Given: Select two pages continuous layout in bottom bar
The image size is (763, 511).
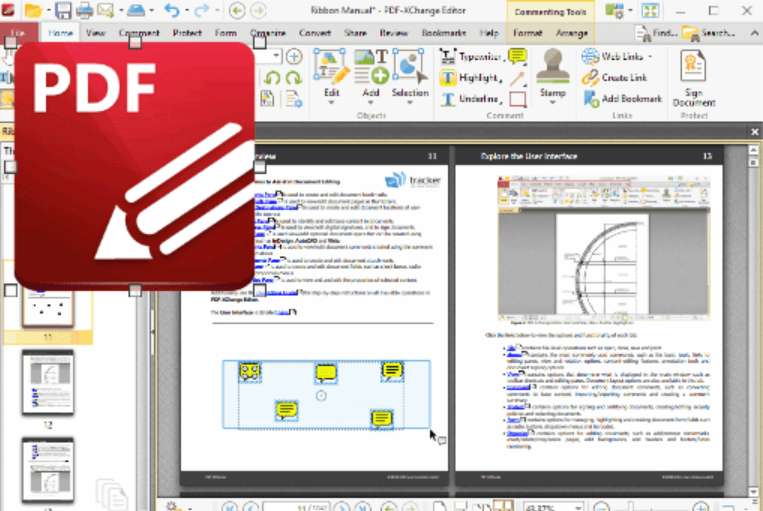Looking at the screenshot, I should [504, 506].
